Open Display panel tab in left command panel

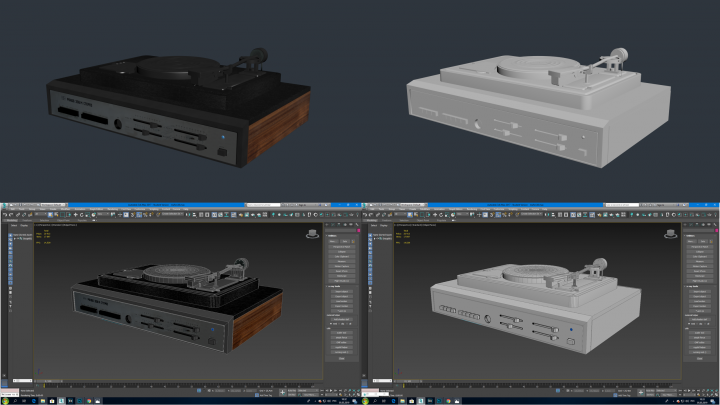351,225
